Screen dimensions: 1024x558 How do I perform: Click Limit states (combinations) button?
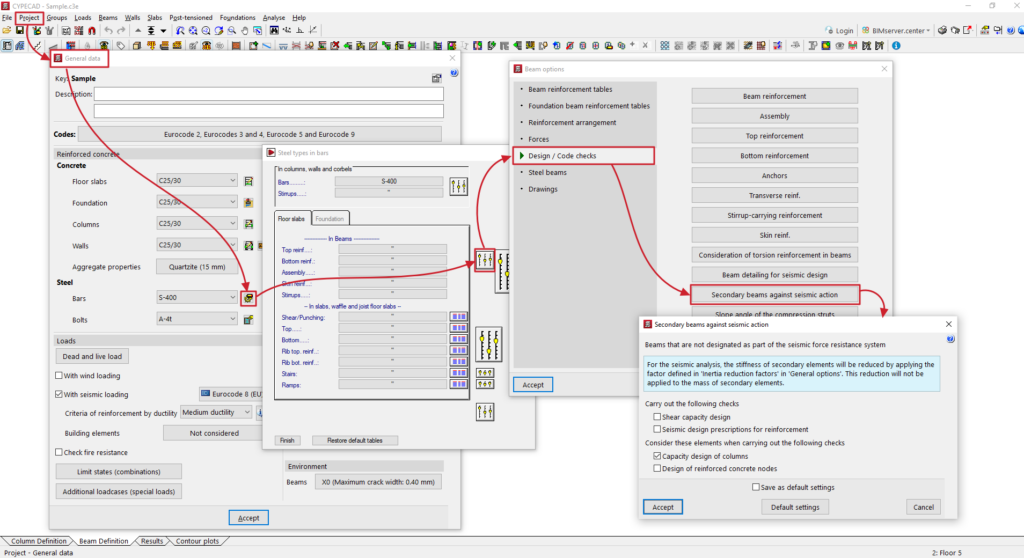pos(119,472)
